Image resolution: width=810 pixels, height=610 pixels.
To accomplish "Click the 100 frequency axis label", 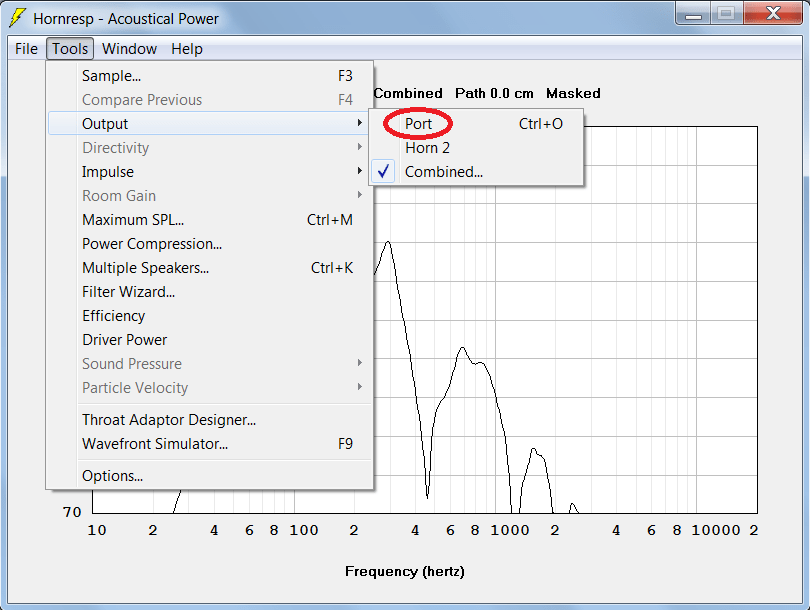I will (x=304, y=530).
